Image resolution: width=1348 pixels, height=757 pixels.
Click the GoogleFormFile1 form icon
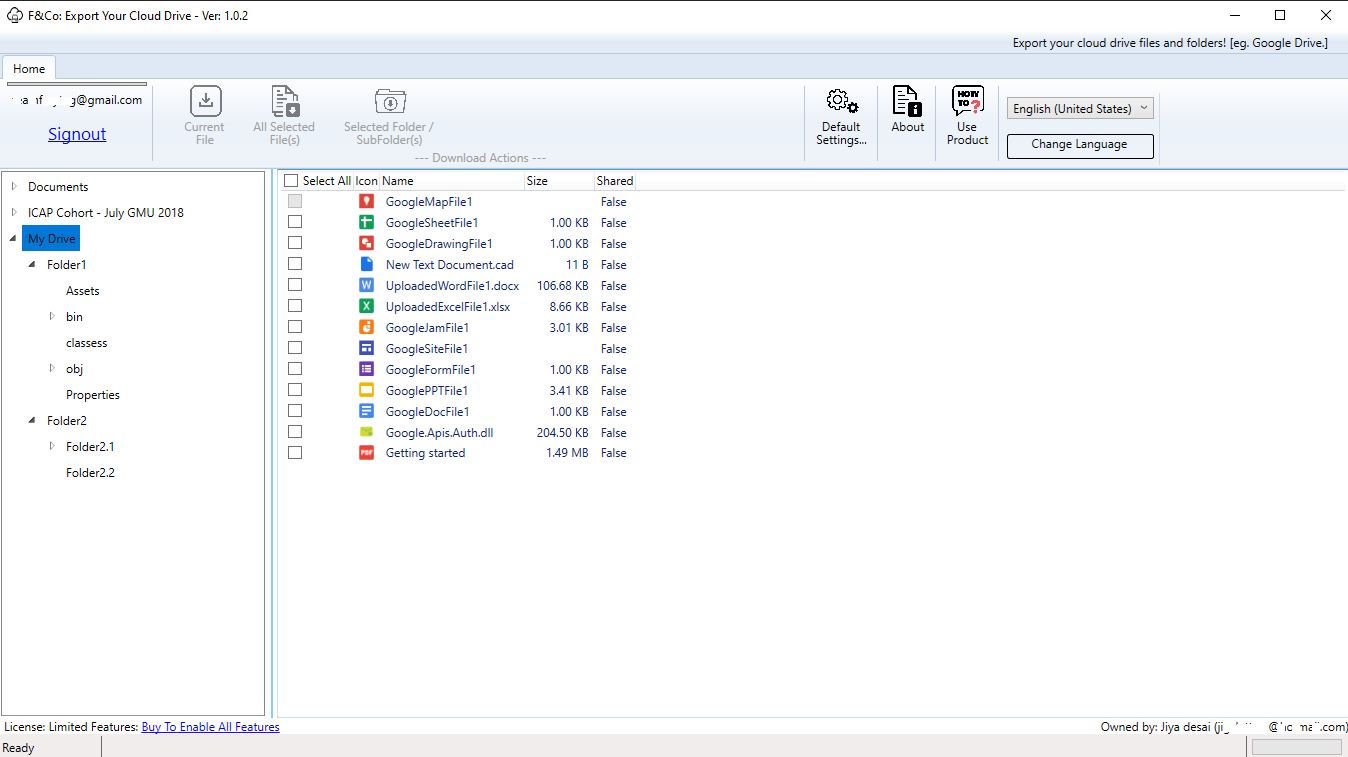pyautogui.click(x=366, y=370)
